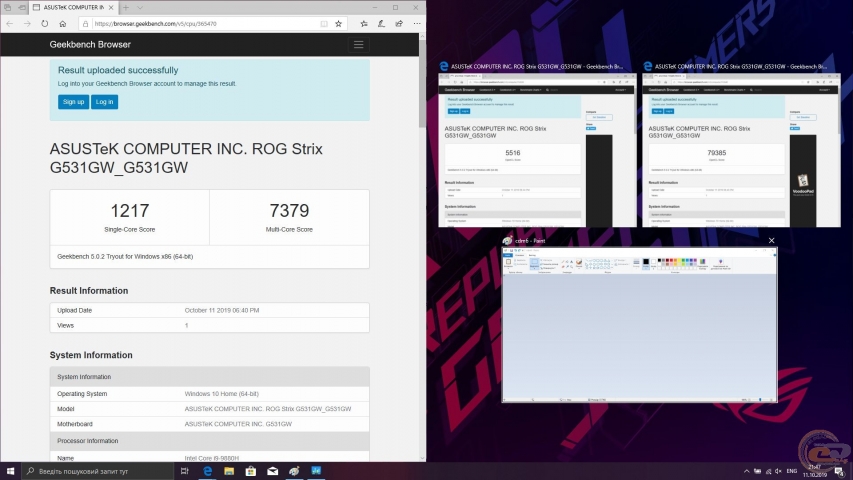Set these tabs aside

click(x=22, y=8)
